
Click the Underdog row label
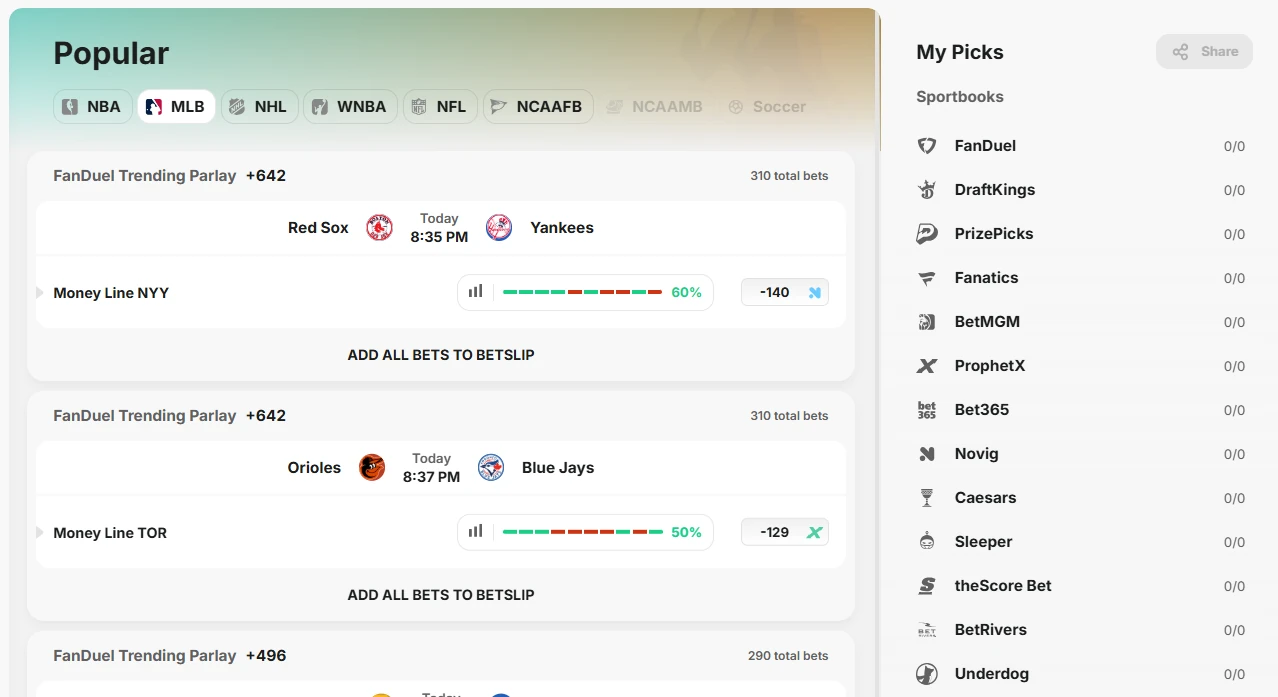[992, 674]
